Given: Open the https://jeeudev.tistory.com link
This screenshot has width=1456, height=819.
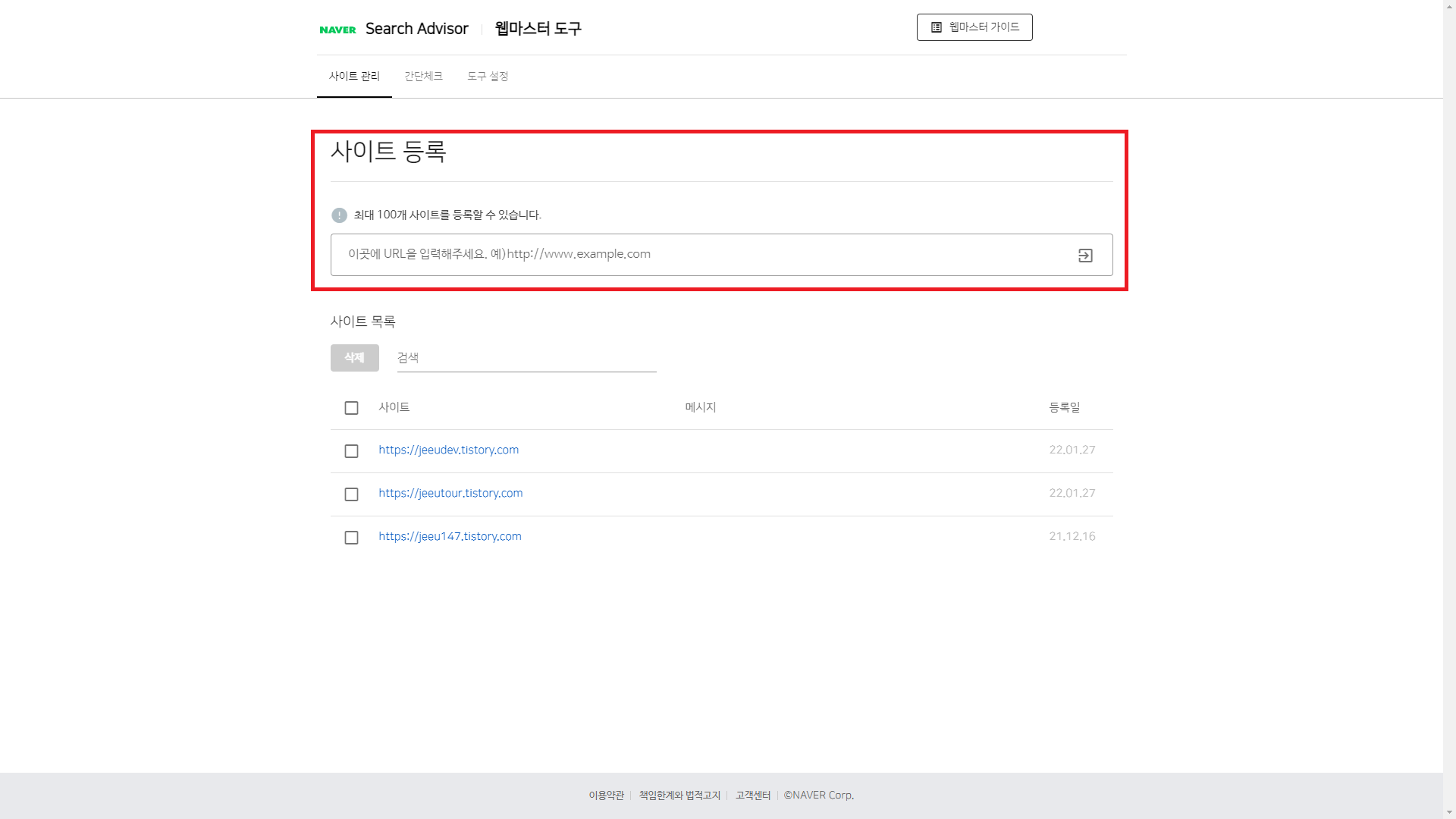Looking at the screenshot, I should point(448,450).
